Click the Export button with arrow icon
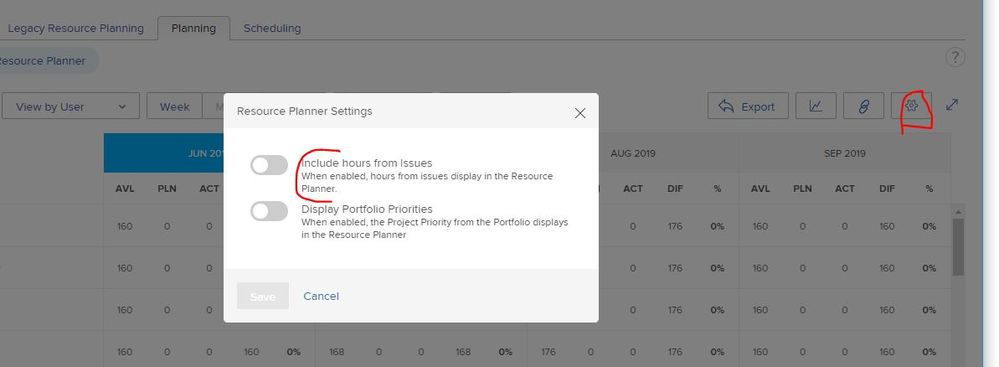The height and width of the screenshot is (367, 999). (x=748, y=106)
